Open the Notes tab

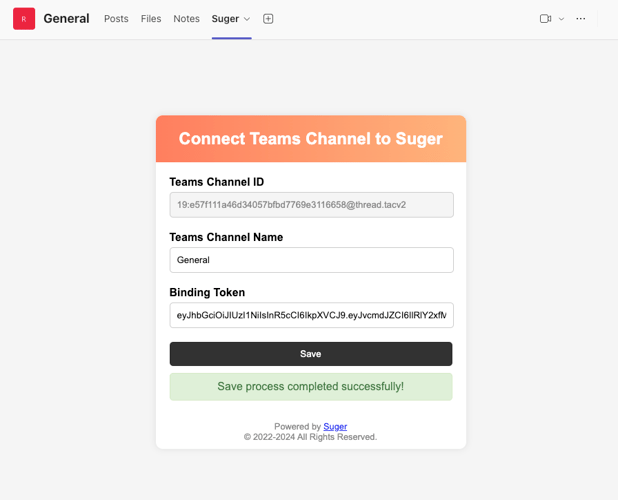[186, 19]
